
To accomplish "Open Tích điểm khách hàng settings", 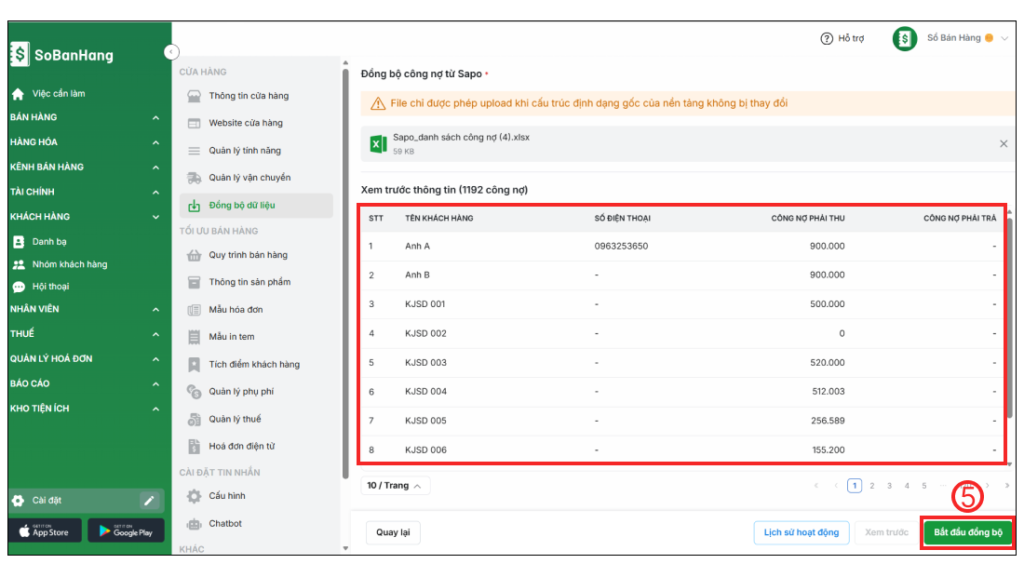I will 253,364.
